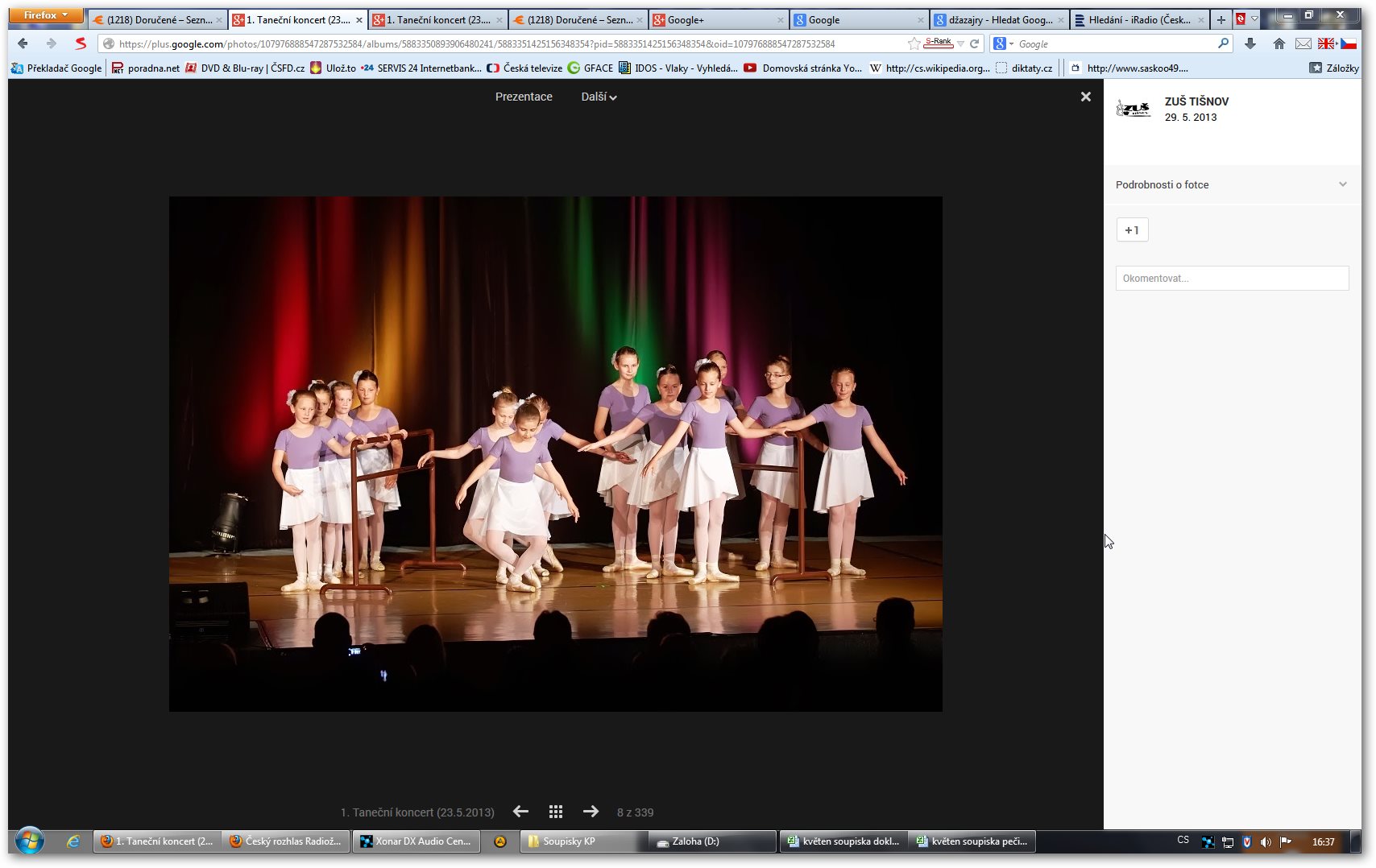1376x868 pixels.
Task: Go to the Home page icon
Action: (x=1279, y=43)
